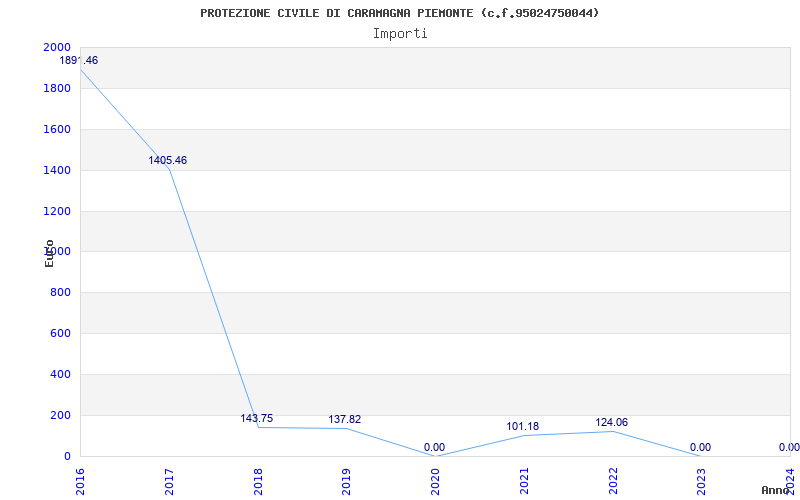This screenshot has width=800, height=500.
Task: Click the 1200 y-axis tick label
Action: [57, 211]
